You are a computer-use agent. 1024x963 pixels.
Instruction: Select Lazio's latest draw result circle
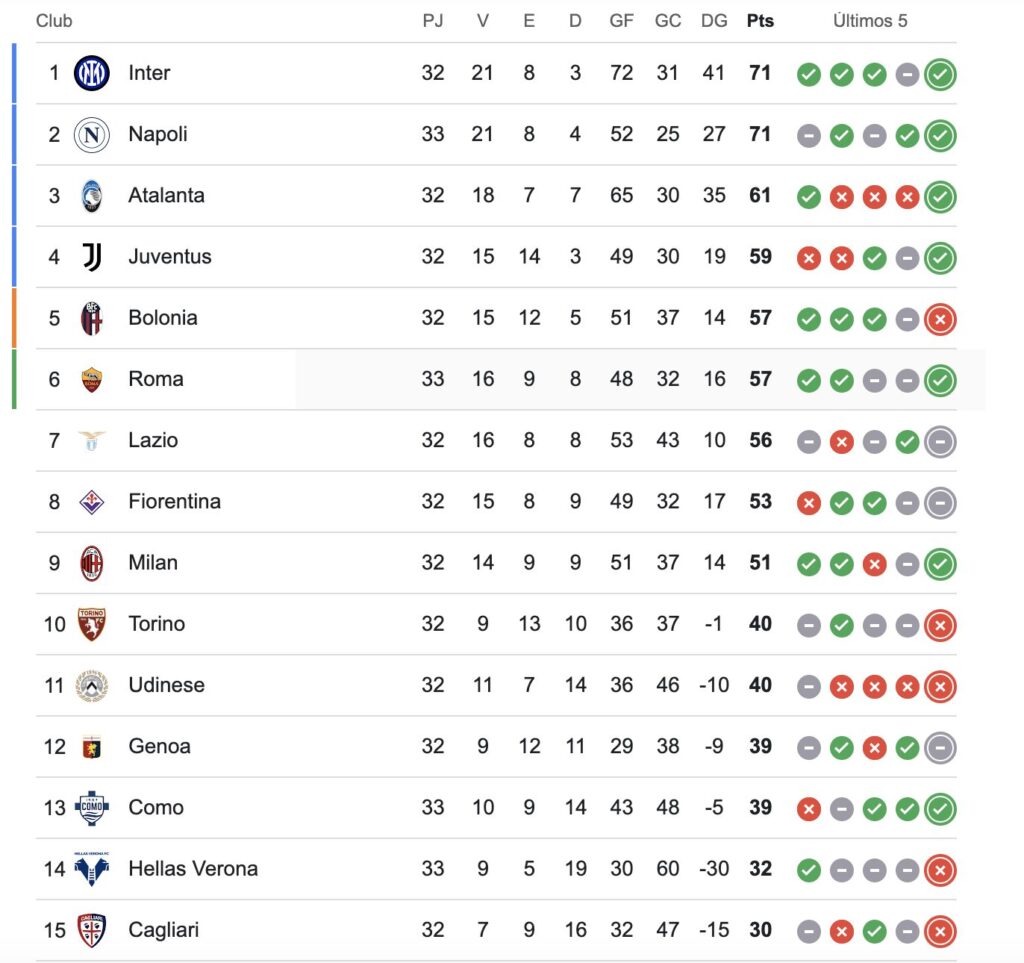pos(940,441)
